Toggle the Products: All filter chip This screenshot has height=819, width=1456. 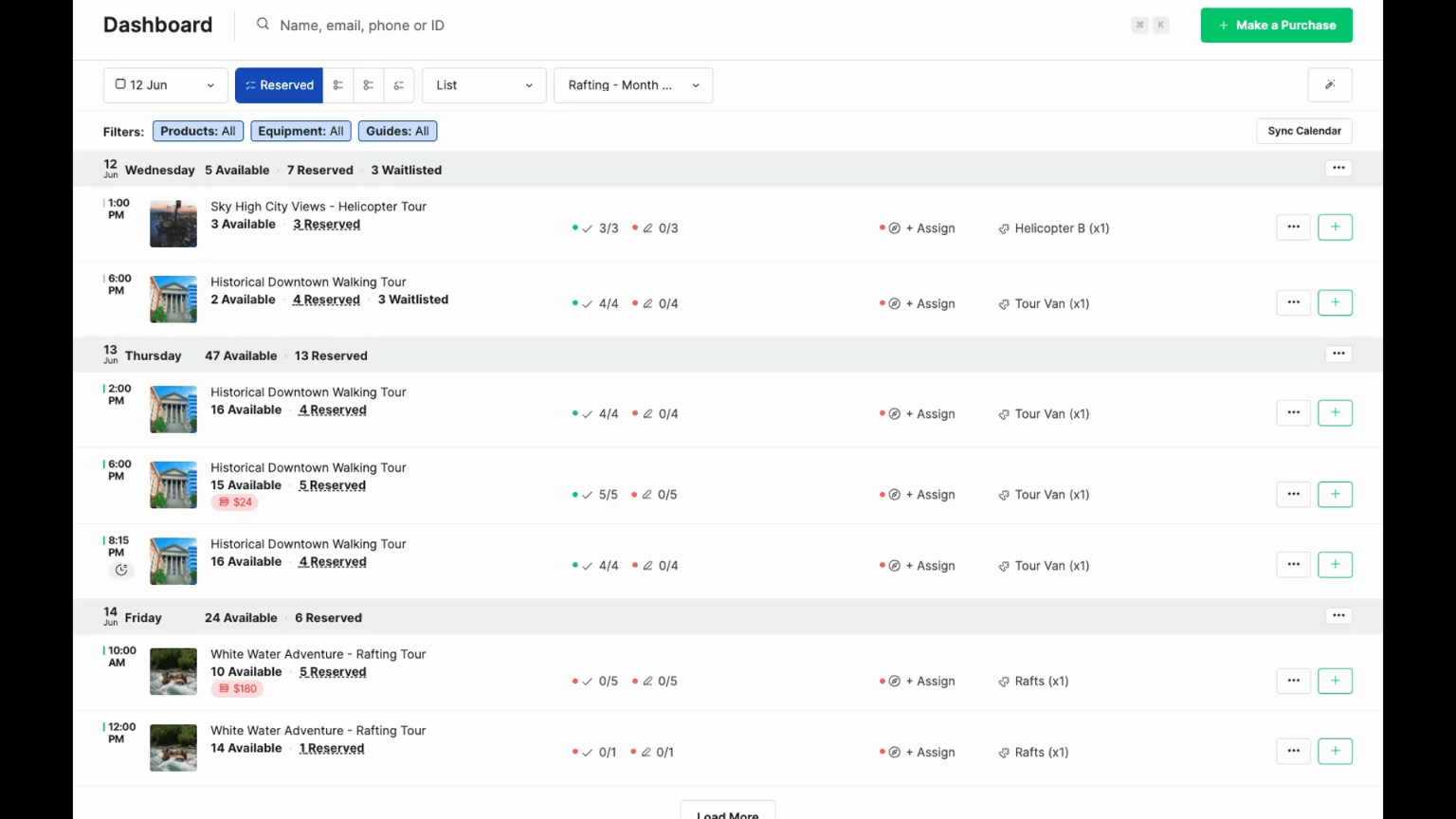click(x=197, y=131)
